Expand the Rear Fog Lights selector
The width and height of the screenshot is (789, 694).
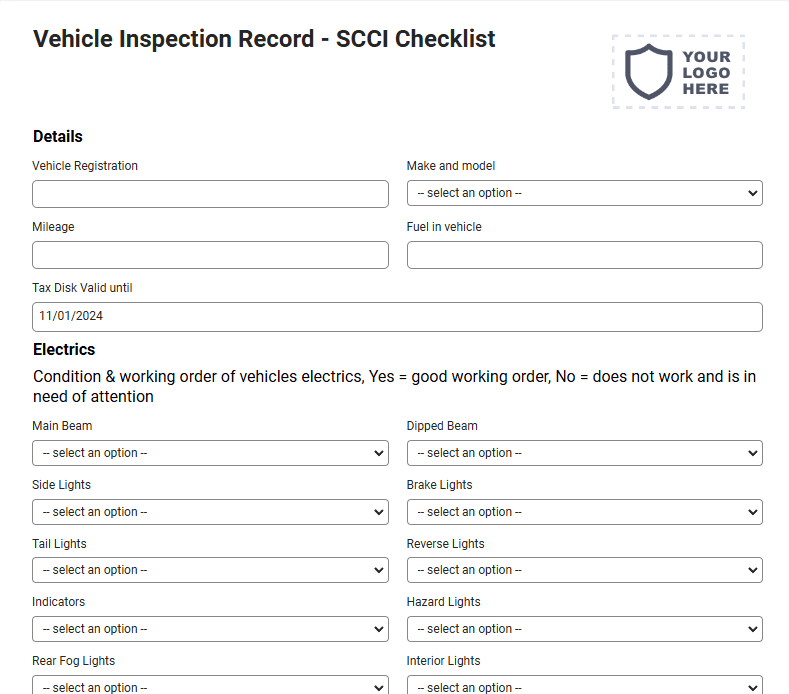[x=210, y=685]
